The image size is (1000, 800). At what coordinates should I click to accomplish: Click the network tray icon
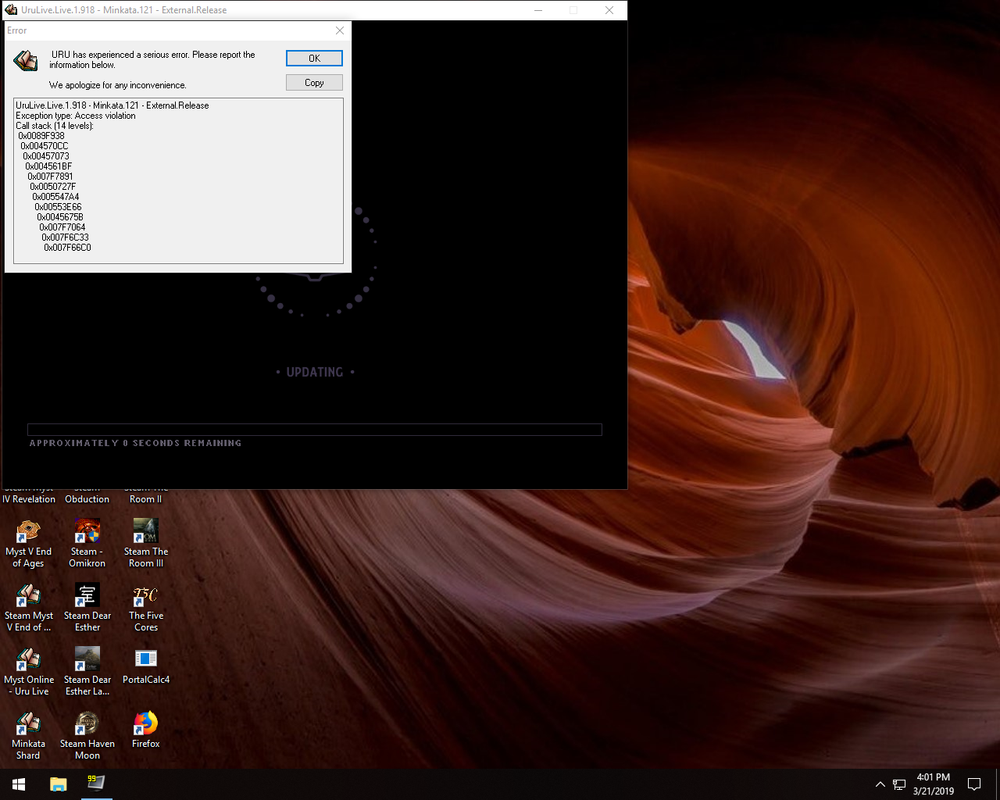pyautogui.click(x=899, y=784)
